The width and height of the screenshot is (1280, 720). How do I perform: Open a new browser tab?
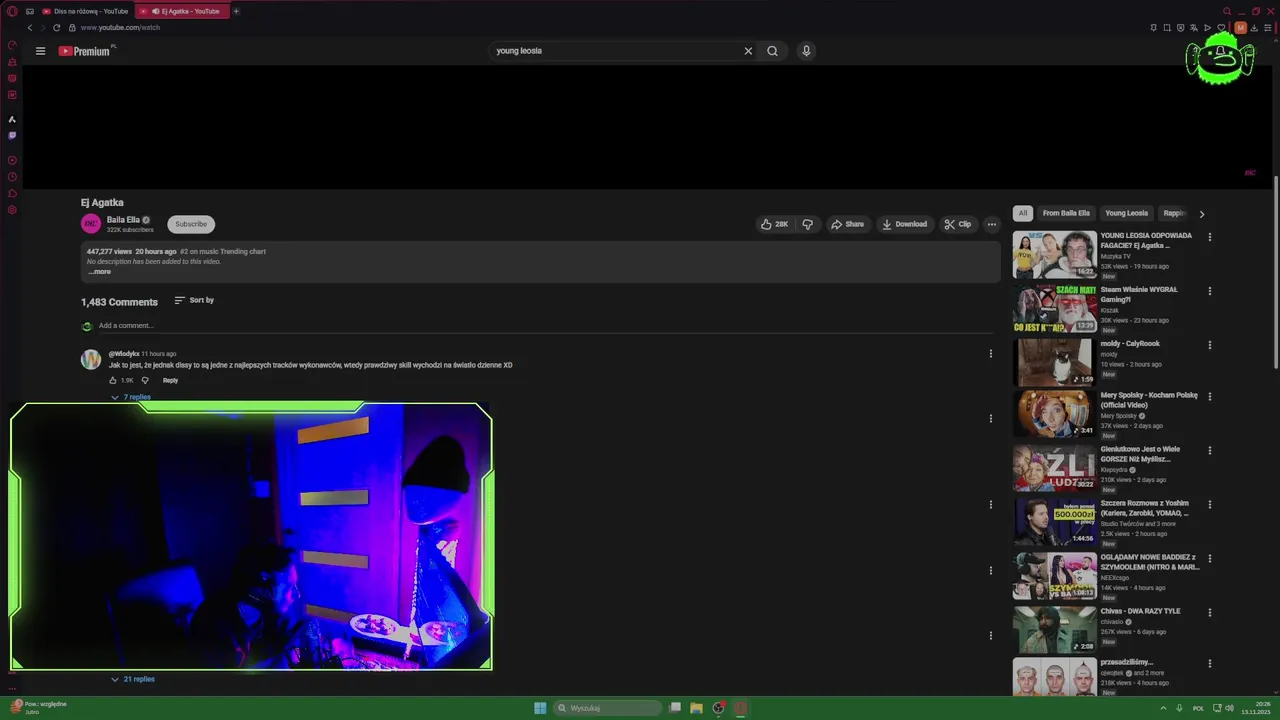[236, 11]
